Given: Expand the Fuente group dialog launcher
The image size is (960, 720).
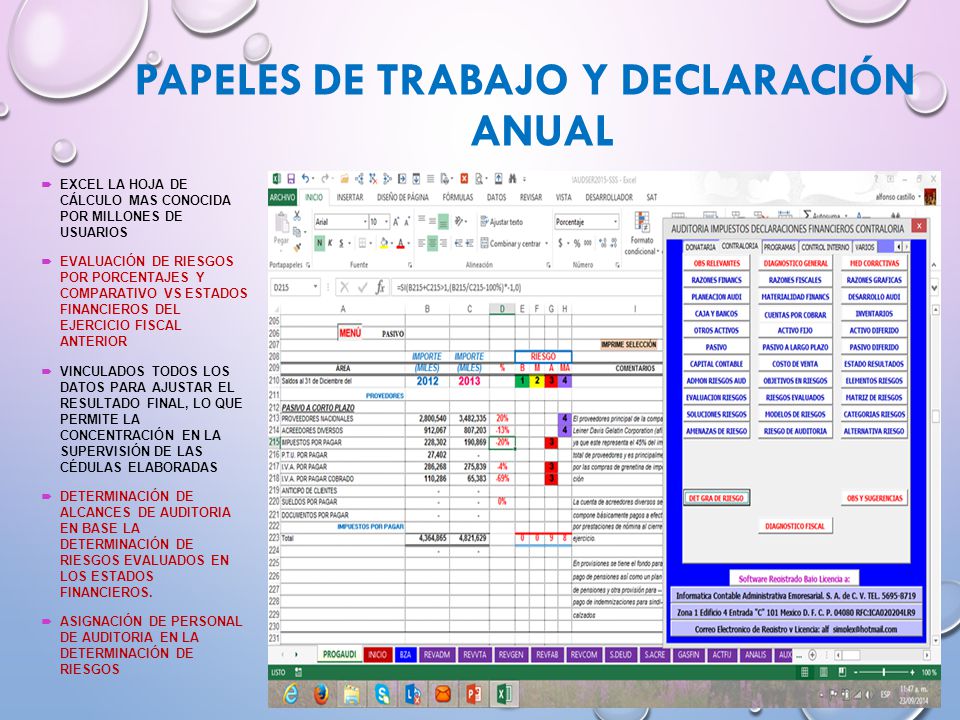Looking at the screenshot, I should 411,265.
